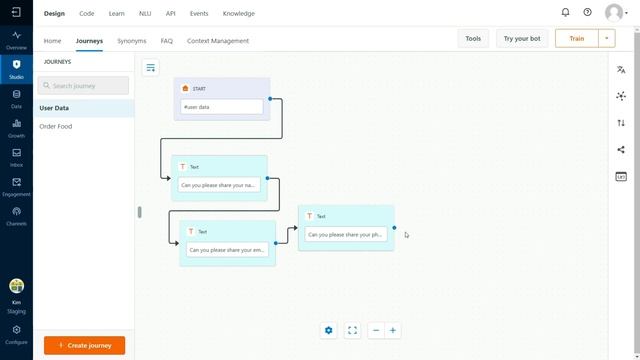Open the user profile avatar menu
Image resolution: width=640 pixels, height=360 pixels.
[x=616, y=13]
